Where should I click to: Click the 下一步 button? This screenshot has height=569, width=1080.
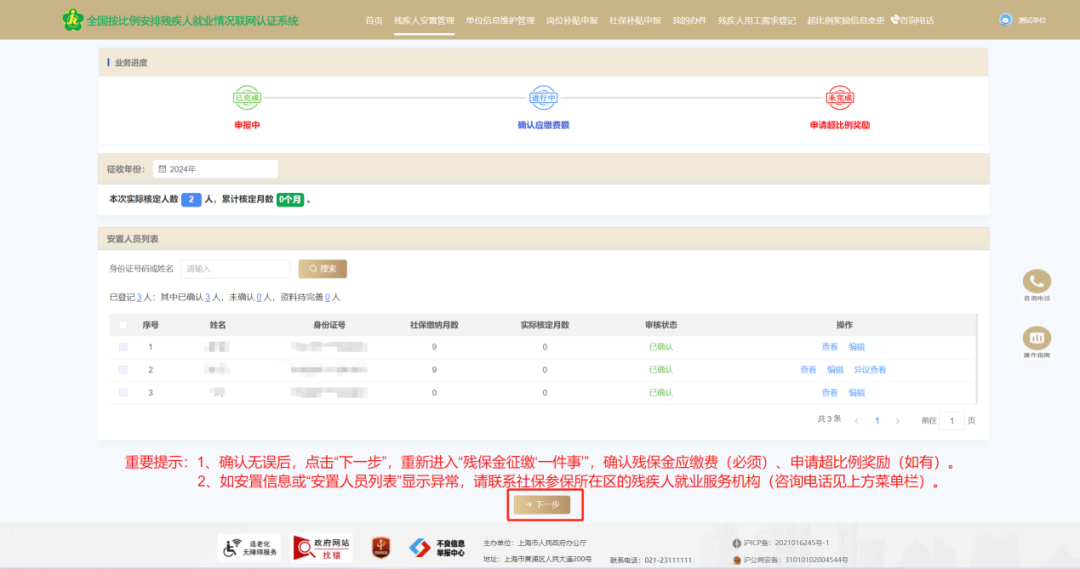pos(543,504)
